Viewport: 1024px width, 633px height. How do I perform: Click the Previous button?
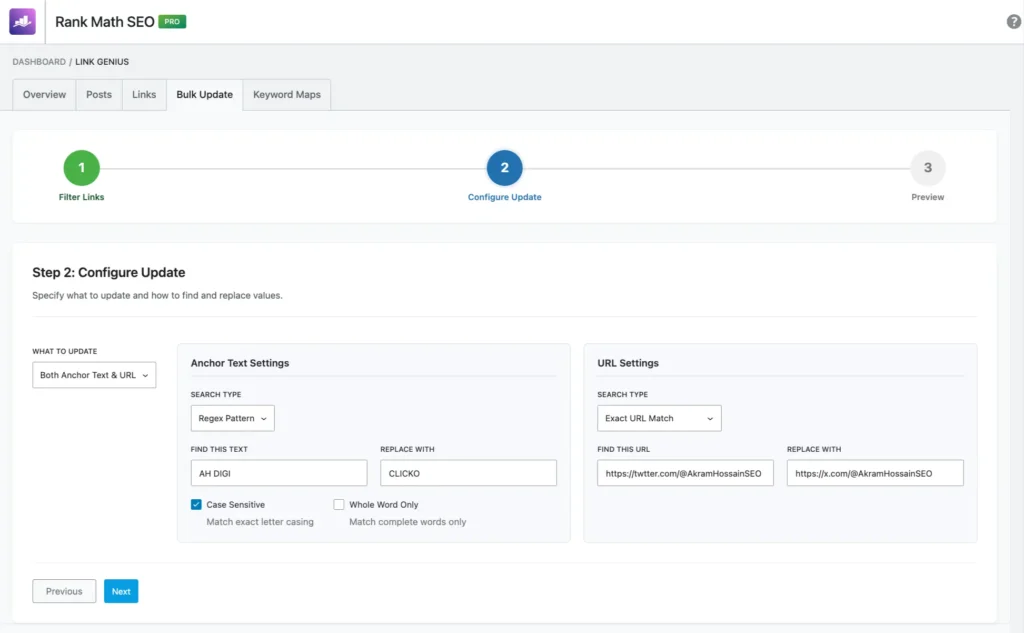coord(63,591)
